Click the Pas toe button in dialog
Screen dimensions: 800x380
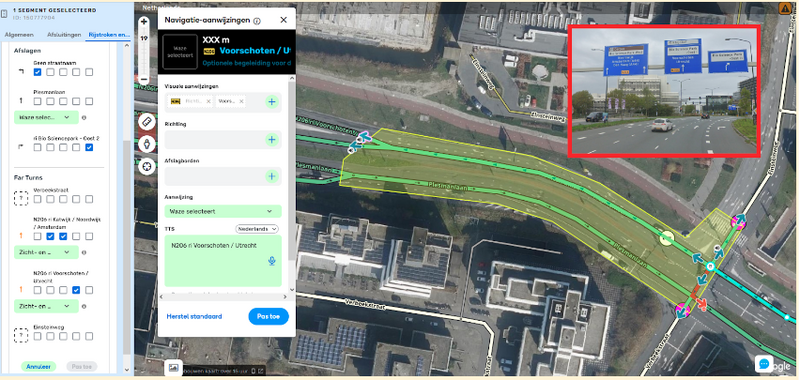click(268, 316)
